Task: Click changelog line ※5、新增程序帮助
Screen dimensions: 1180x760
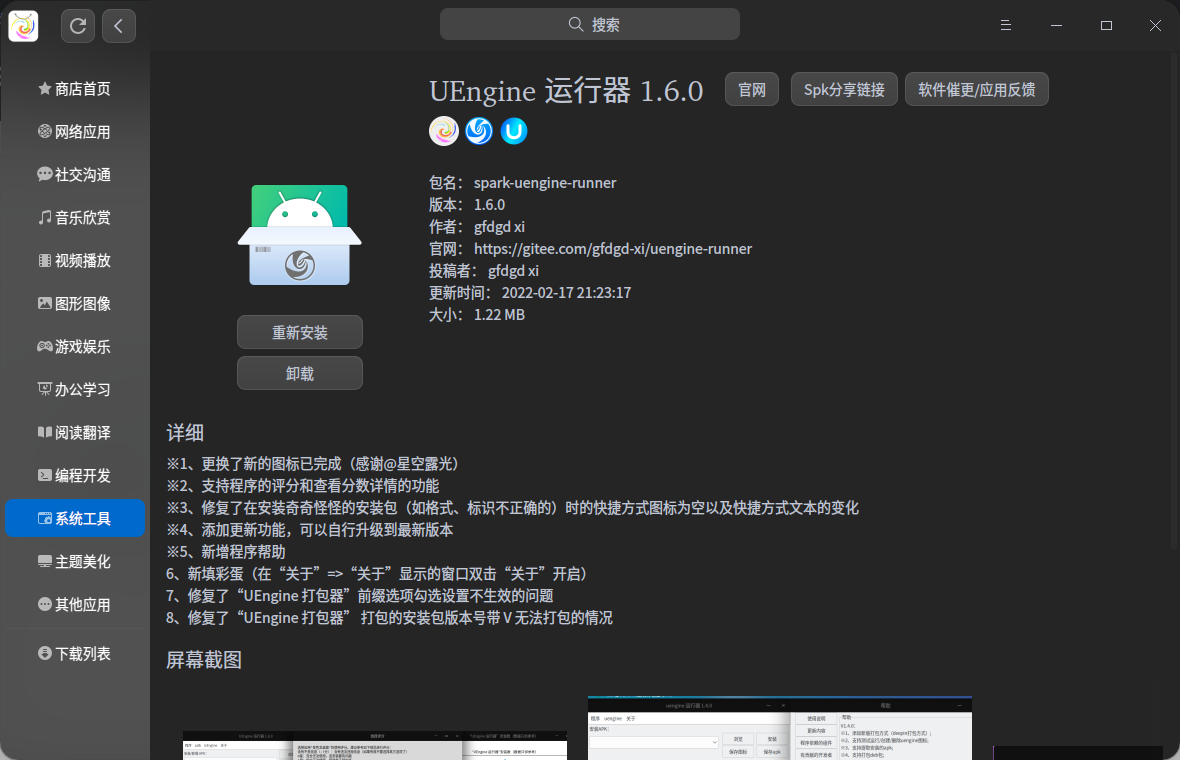Action: click(226, 552)
